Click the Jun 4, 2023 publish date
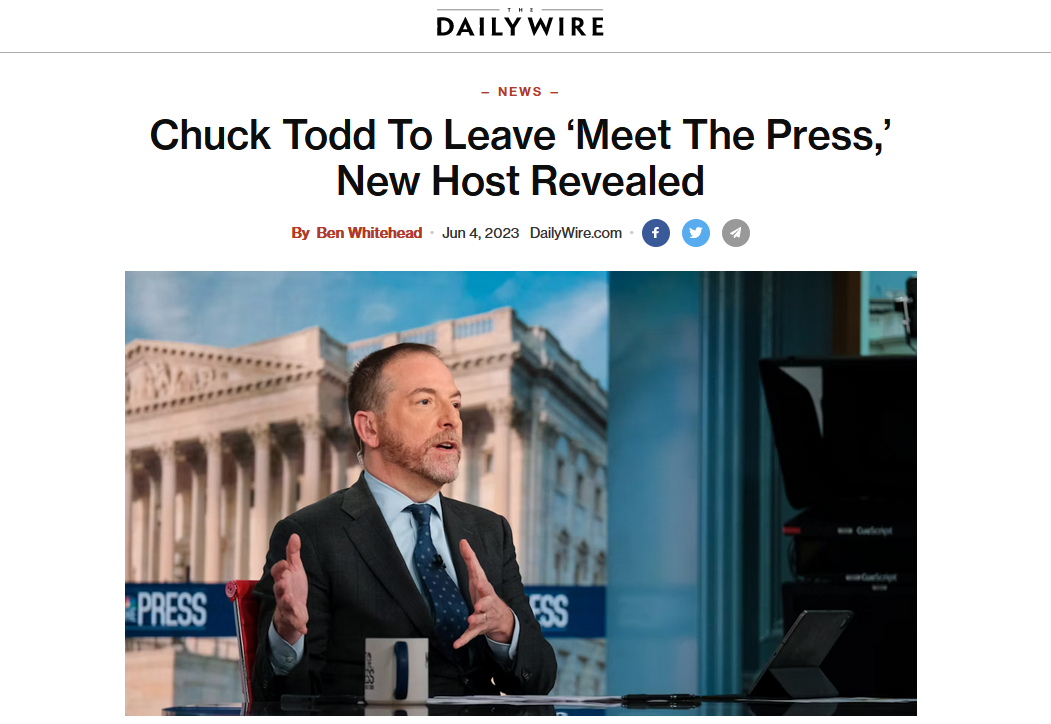1051x724 pixels. [481, 233]
